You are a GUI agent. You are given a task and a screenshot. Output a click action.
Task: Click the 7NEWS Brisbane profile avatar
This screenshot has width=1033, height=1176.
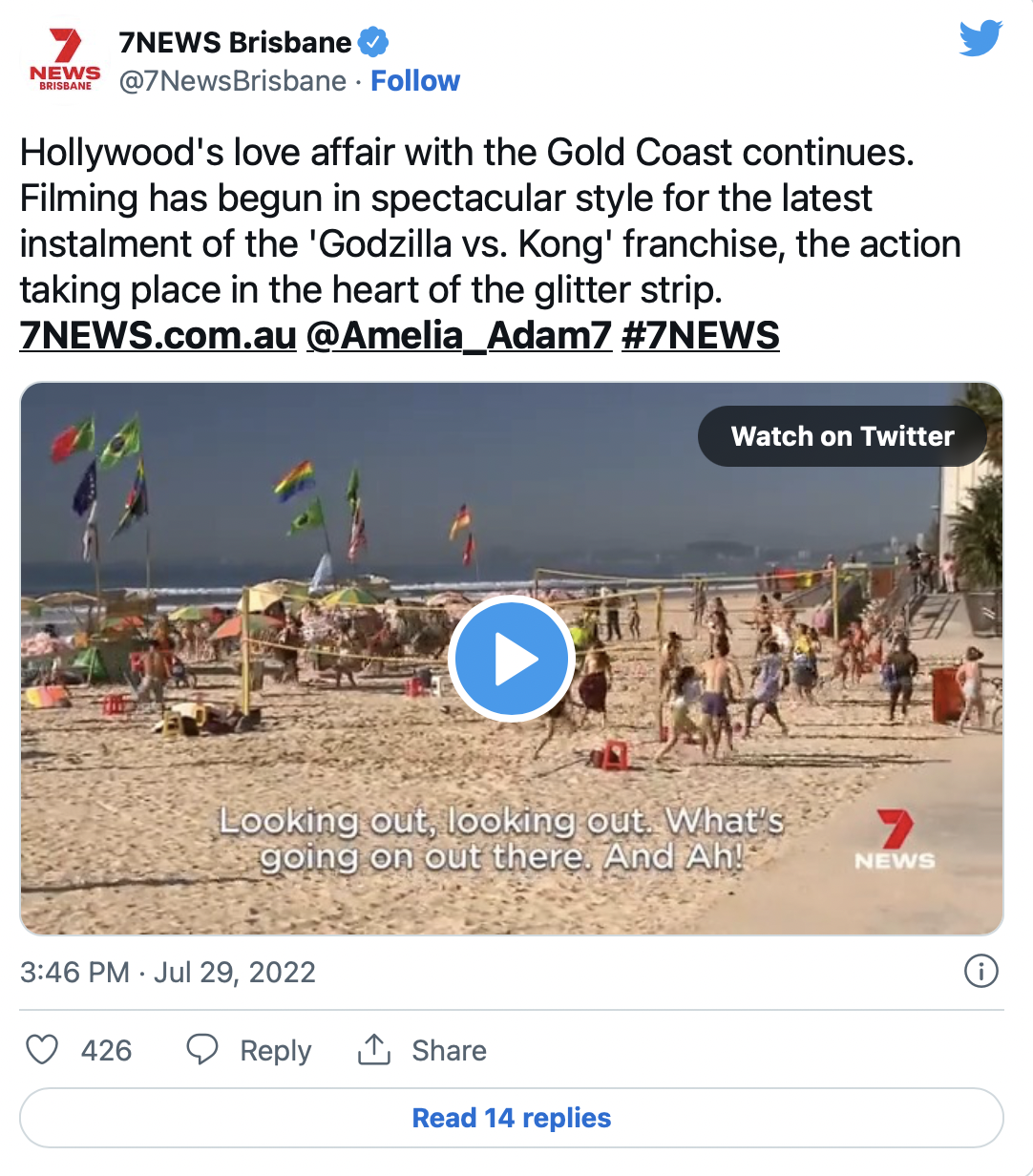pyautogui.click(x=65, y=60)
